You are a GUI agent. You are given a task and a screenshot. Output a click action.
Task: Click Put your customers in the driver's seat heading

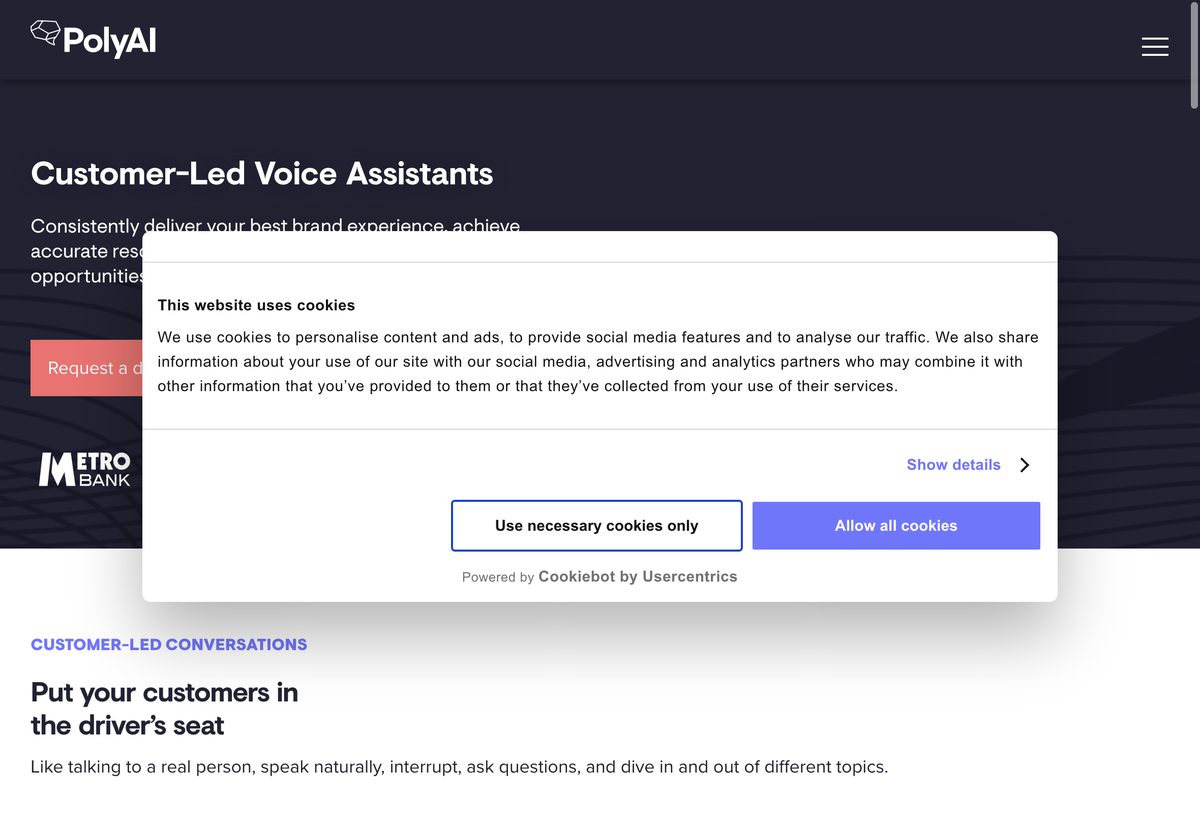165,709
